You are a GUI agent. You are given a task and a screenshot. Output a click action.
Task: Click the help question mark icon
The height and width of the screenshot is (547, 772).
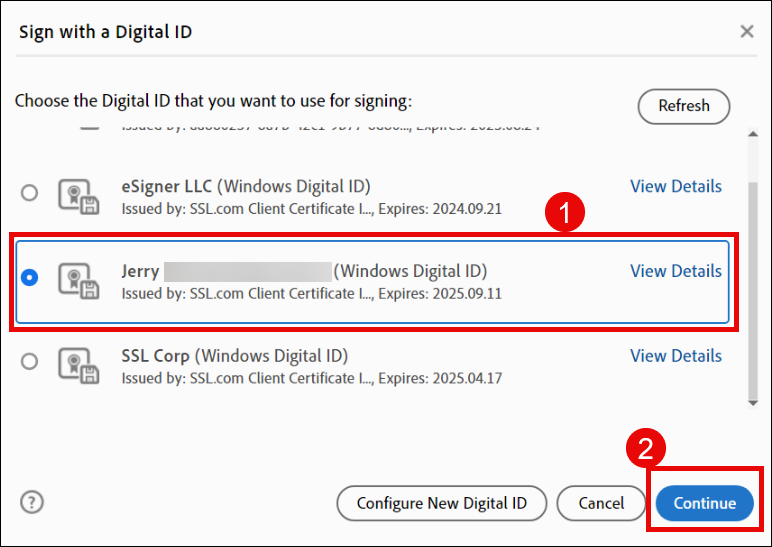32,502
